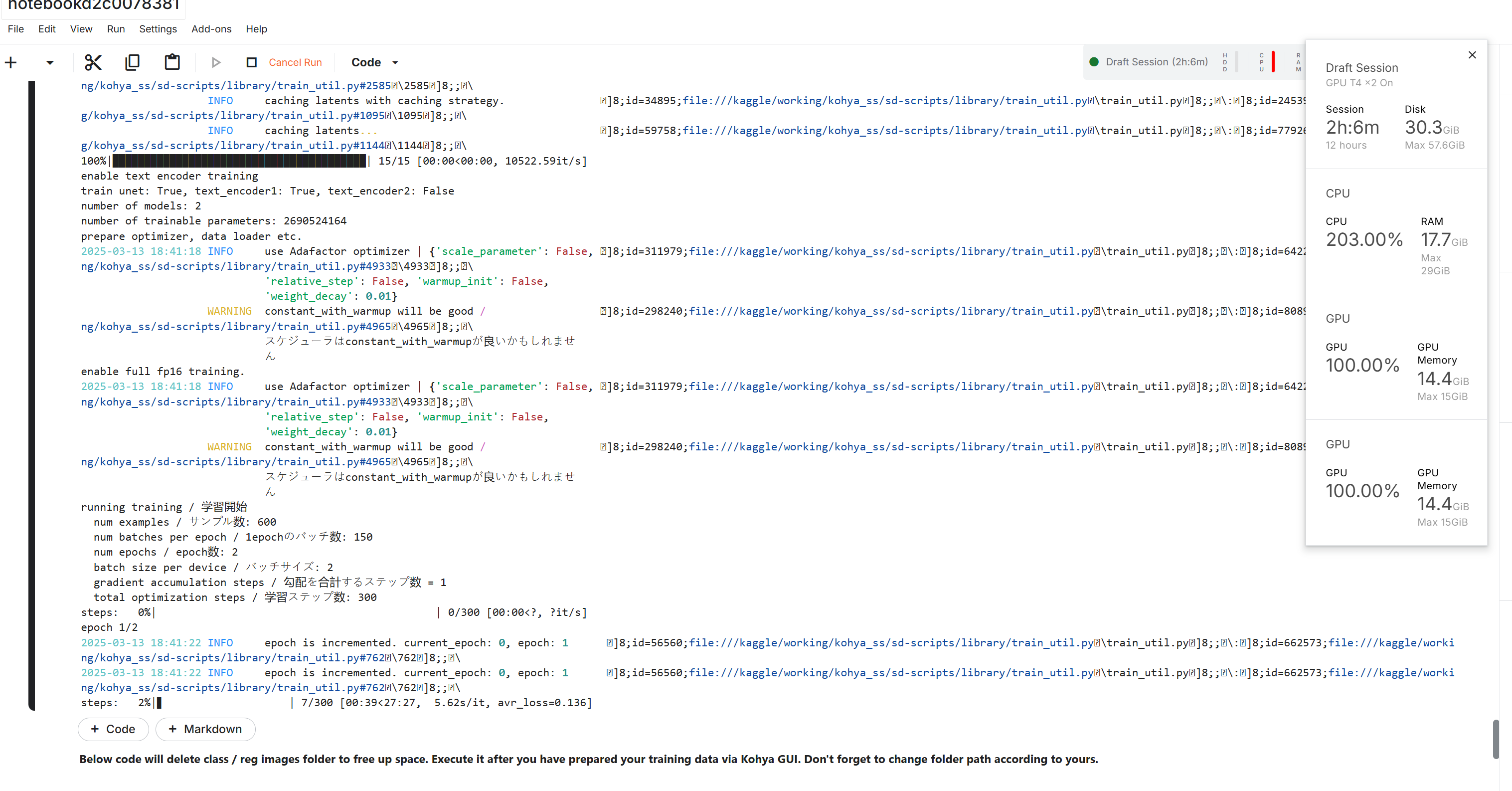The height and width of the screenshot is (791, 1512).
Task: Click Cancel Run button
Action: (x=295, y=62)
